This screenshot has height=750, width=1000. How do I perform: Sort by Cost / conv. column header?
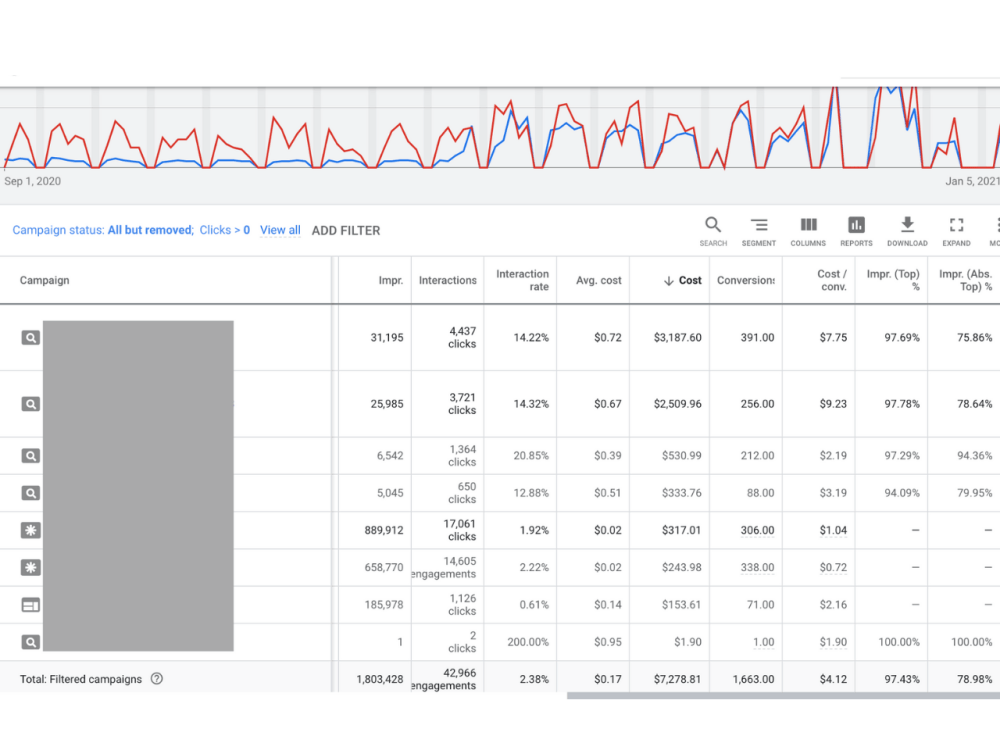coord(832,280)
